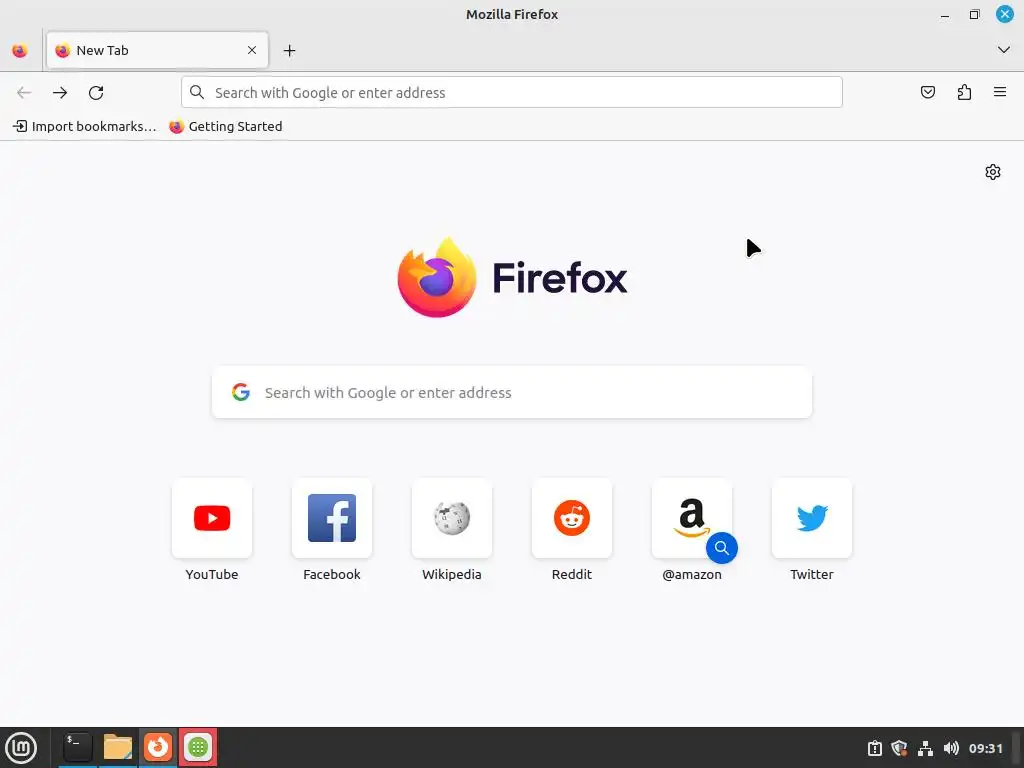Screen dimensions: 1024x768
Task: Go forward one page
Action: pos(60,93)
